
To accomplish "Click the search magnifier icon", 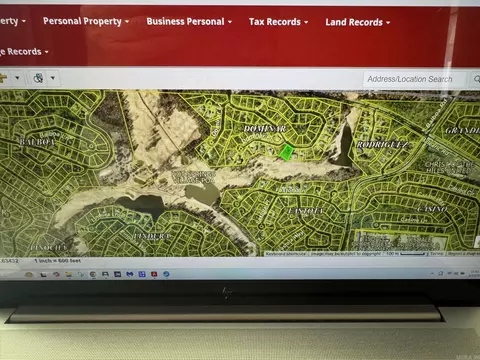I will pos(477,79).
